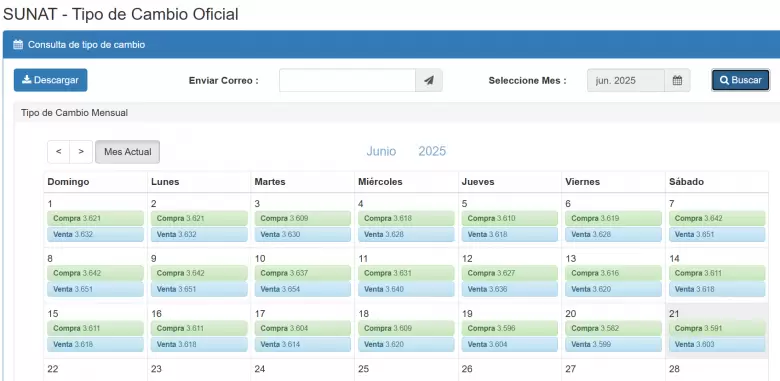Image resolution: width=780 pixels, height=381 pixels.
Task: Select Compra 3.637 on day 10
Action: 302,273
